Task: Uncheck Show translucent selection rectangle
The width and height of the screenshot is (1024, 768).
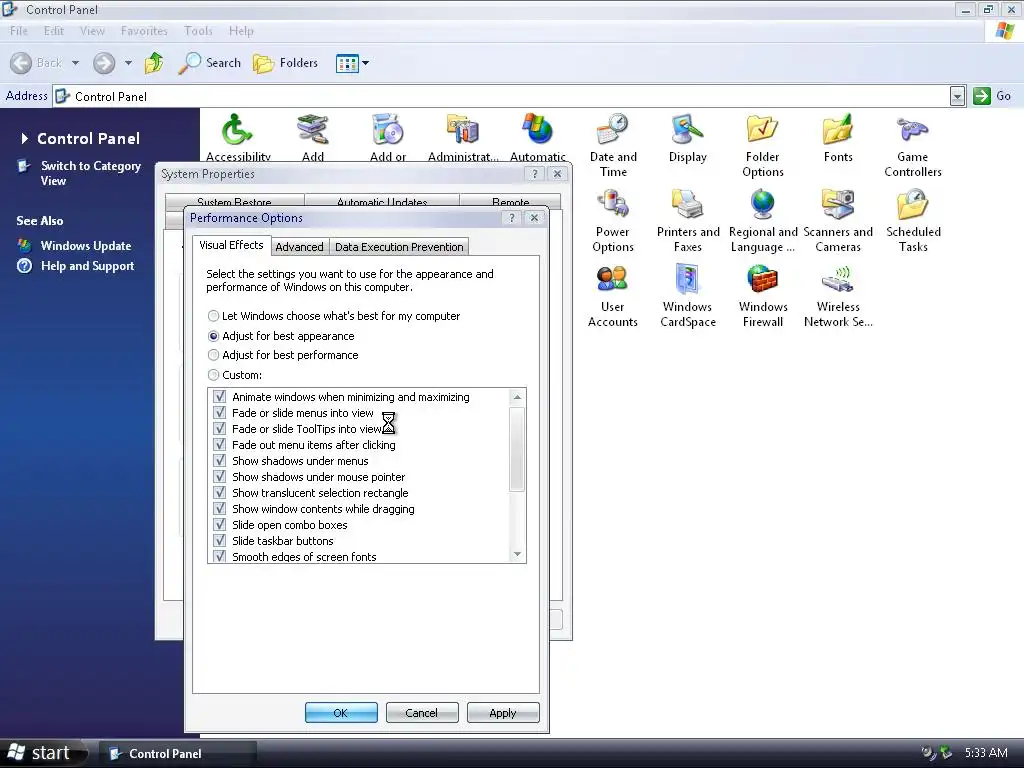Action: point(220,493)
